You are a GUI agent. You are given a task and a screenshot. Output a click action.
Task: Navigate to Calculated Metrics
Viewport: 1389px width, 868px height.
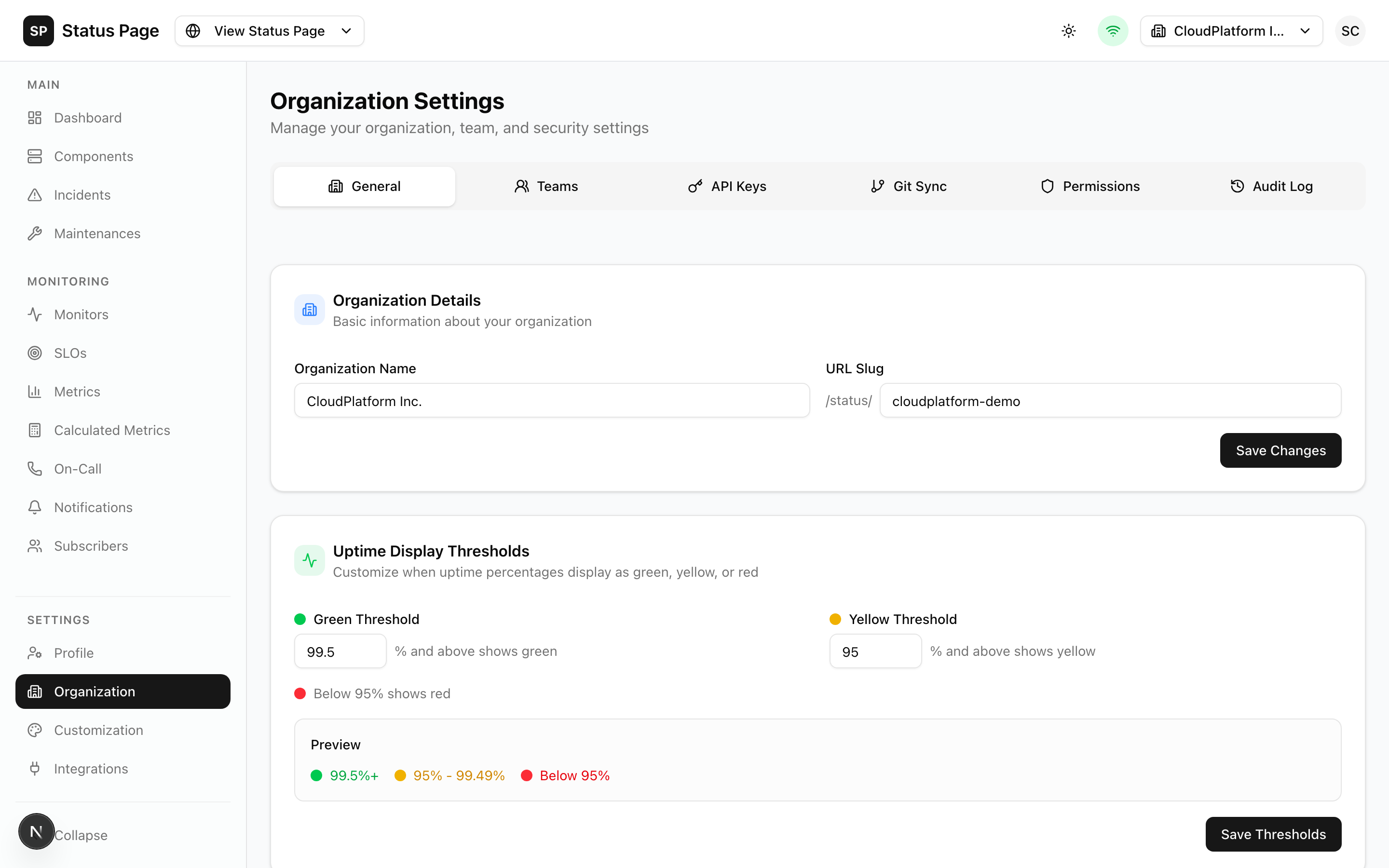111,429
